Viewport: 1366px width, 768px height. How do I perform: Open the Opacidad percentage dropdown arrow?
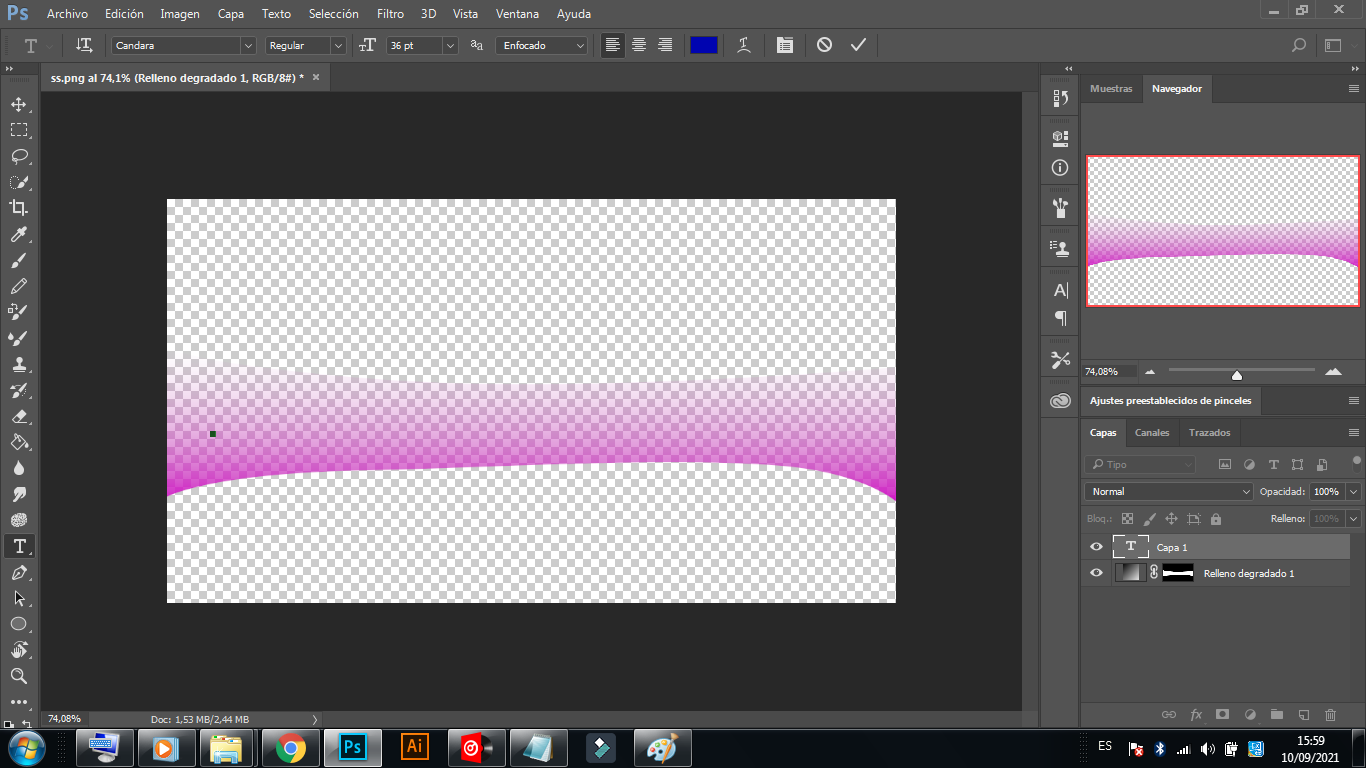point(1354,492)
